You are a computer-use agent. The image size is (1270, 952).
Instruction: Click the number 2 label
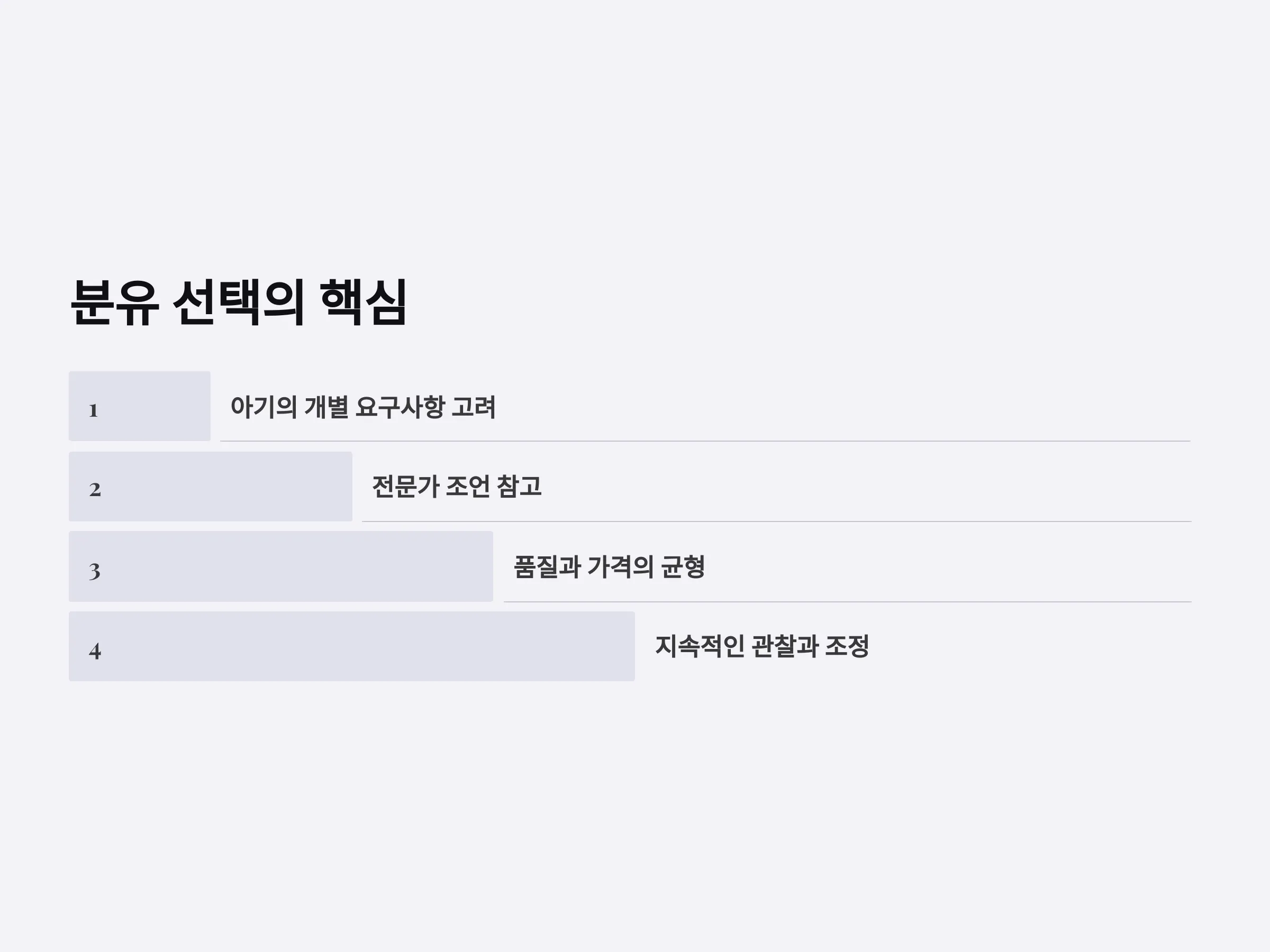coord(95,489)
